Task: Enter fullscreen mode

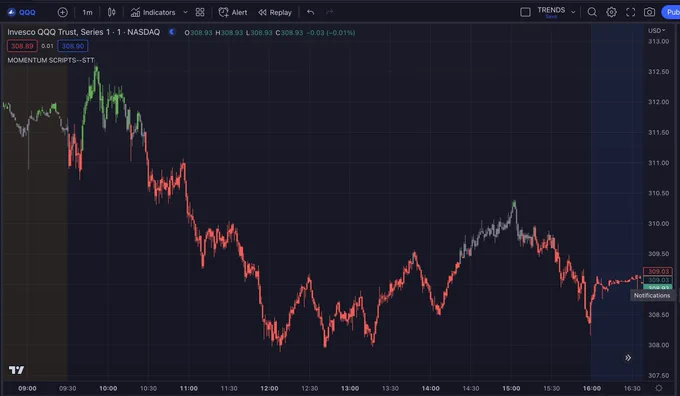Action: (x=631, y=12)
